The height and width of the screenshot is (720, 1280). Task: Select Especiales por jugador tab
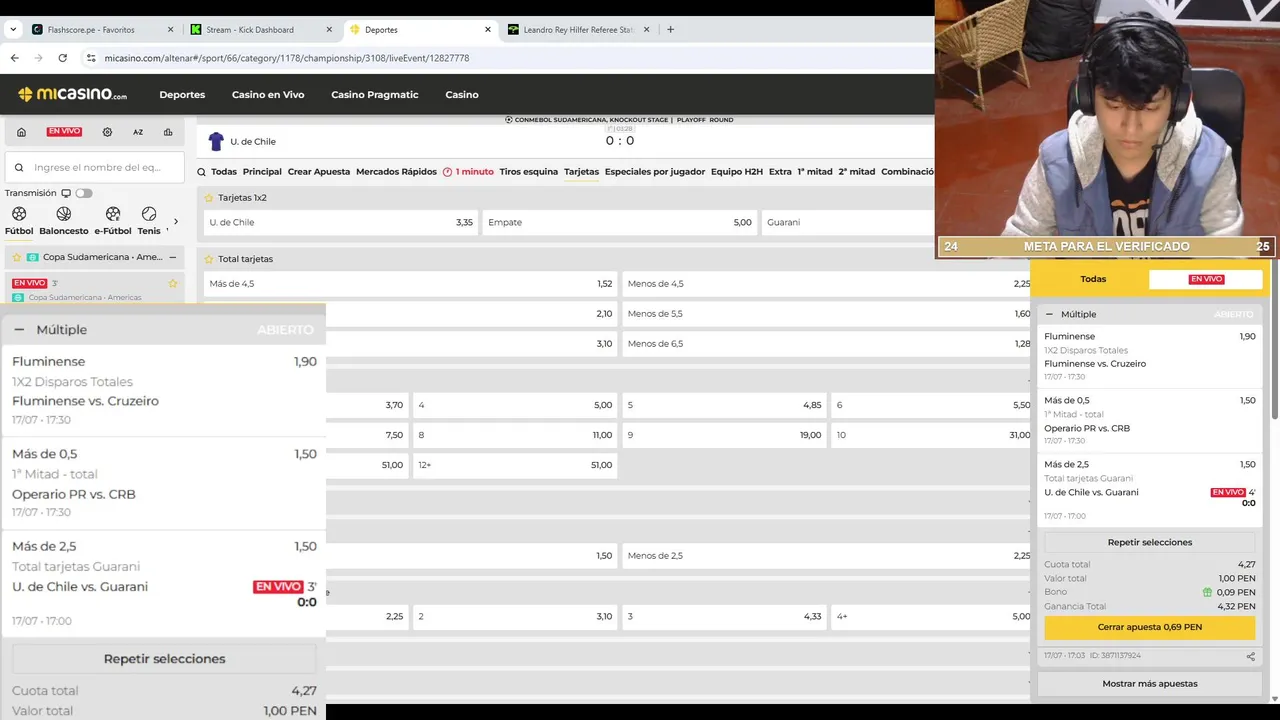click(655, 172)
